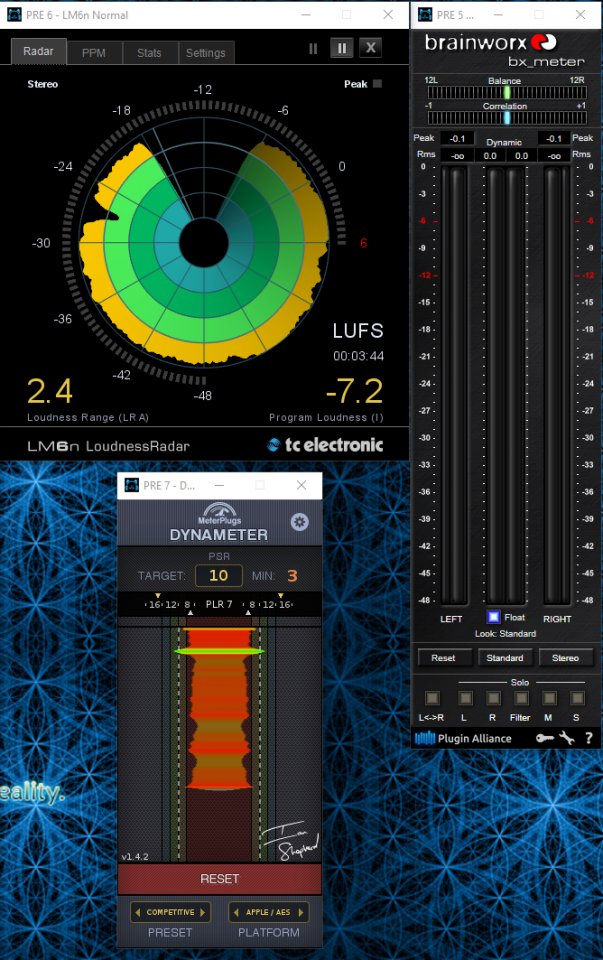Open the Stats tab in LM6n

[x=149, y=53]
